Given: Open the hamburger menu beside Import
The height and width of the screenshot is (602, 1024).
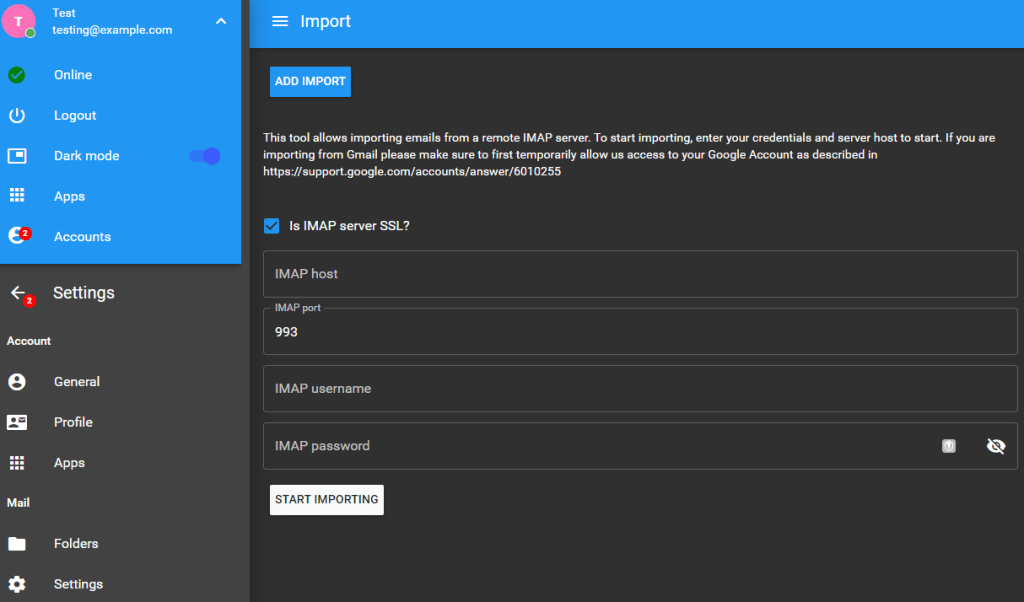Looking at the screenshot, I should pyautogui.click(x=281, y=20).
